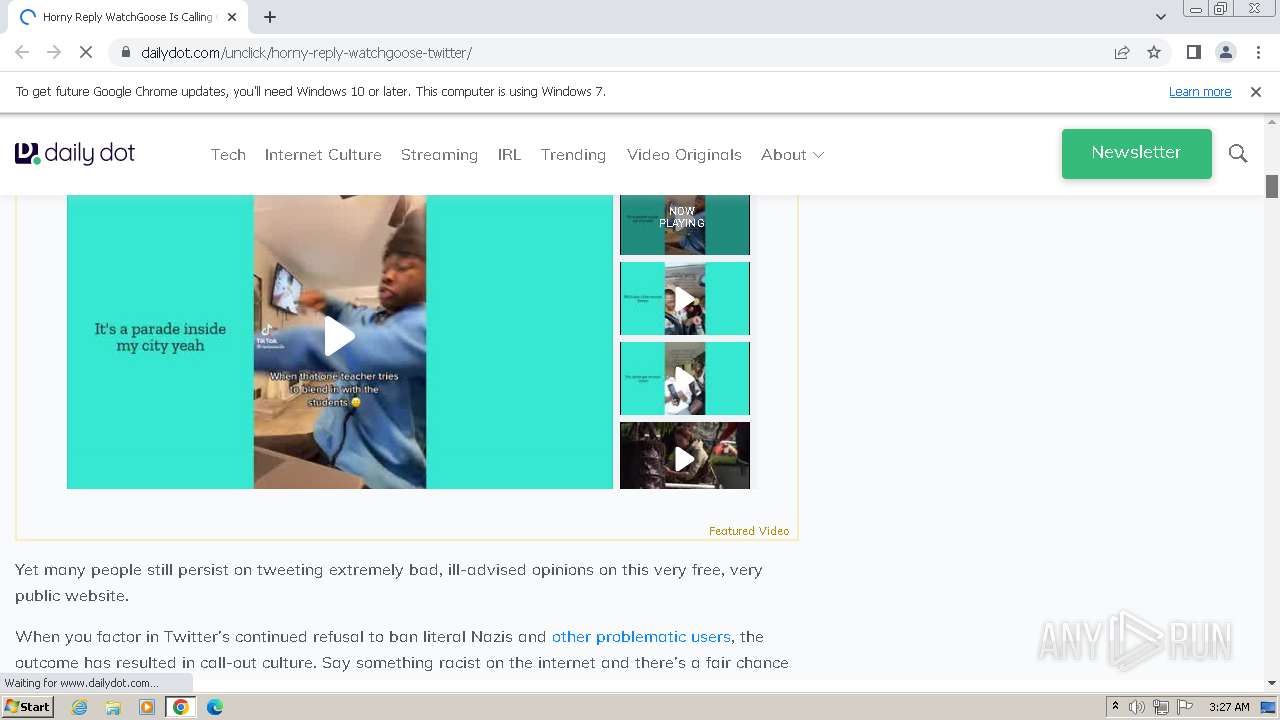Share this page icon in address bar
The width and height of the screenshot is (1280, 720).
click(x=1122, y=52)
